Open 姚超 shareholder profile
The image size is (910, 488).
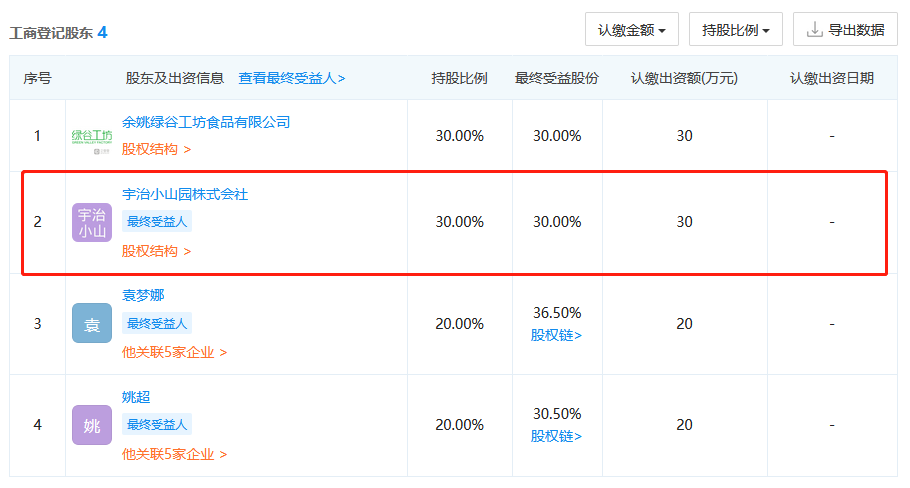136,397
